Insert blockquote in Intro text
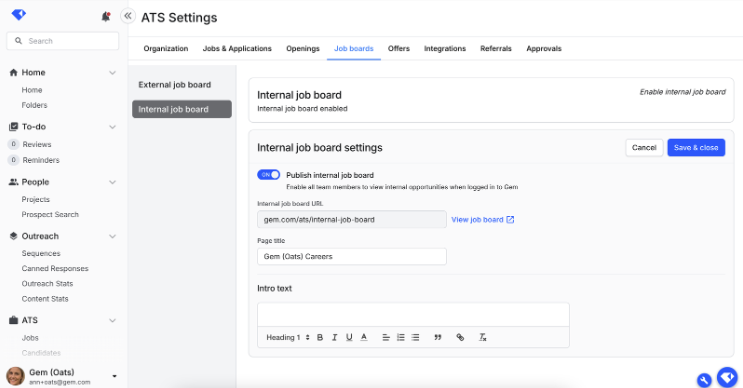 click(x=438, y=337)
